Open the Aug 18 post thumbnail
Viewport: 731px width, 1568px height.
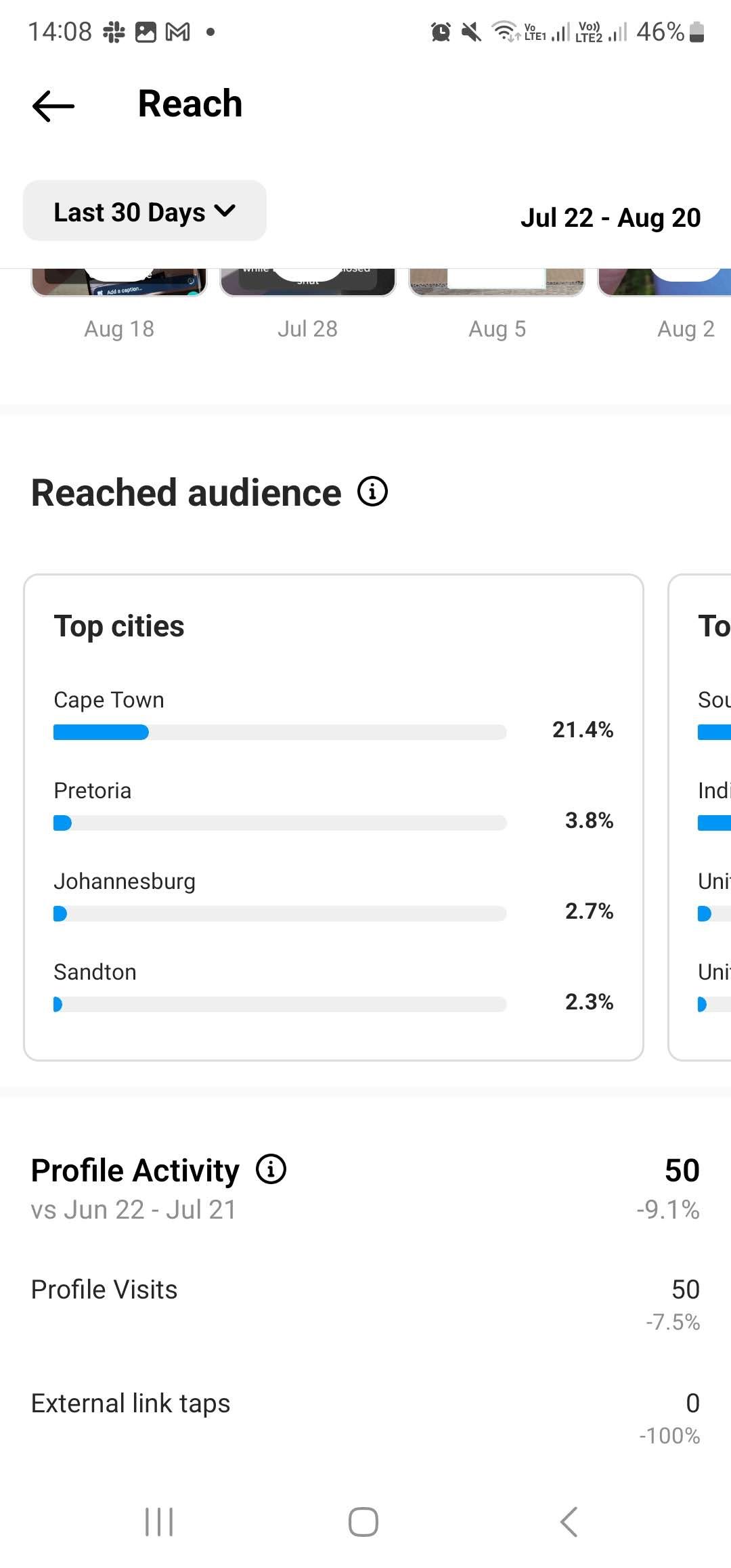point(118,278)
